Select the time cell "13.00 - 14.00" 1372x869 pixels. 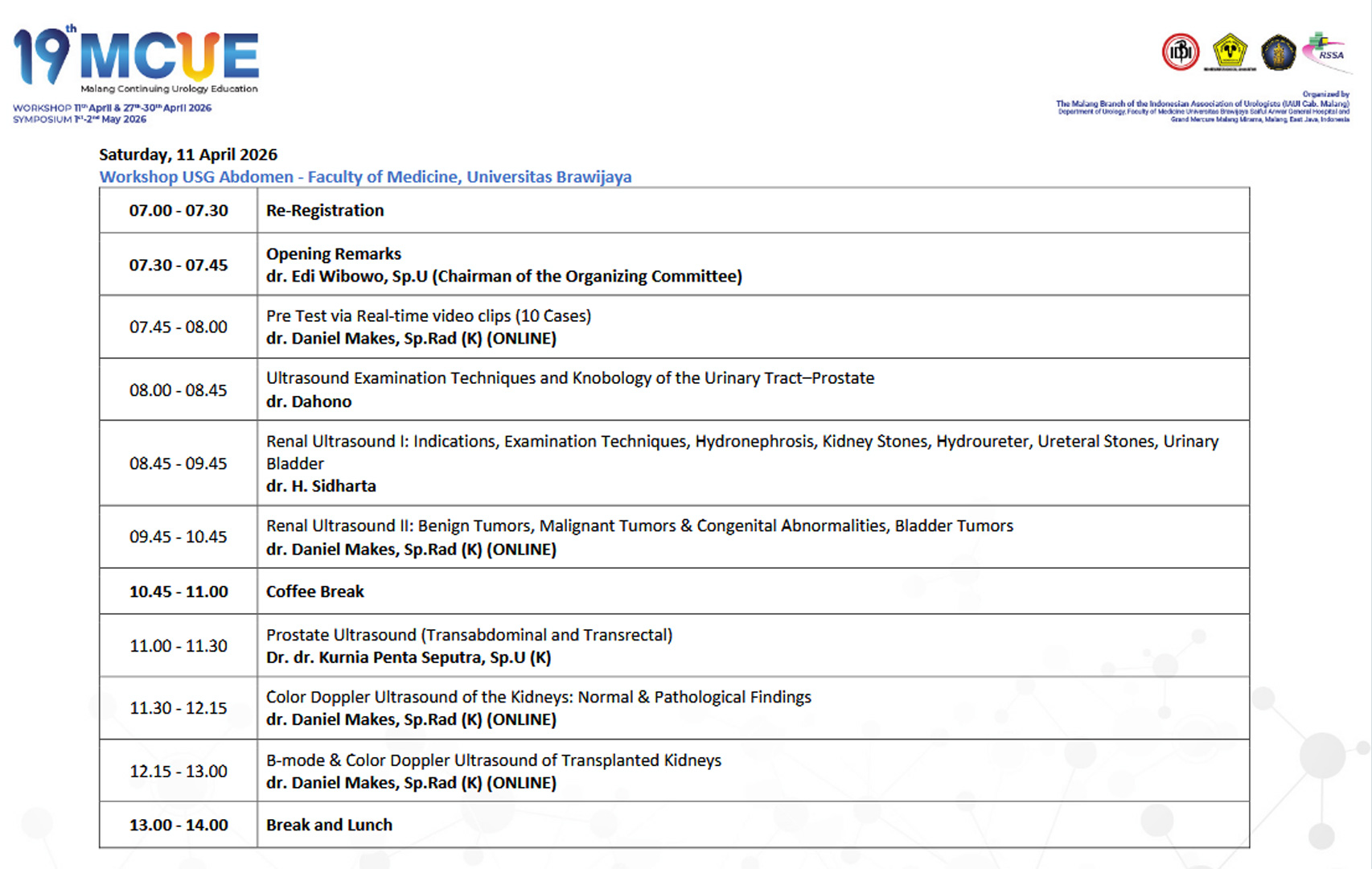coord(179,825)
